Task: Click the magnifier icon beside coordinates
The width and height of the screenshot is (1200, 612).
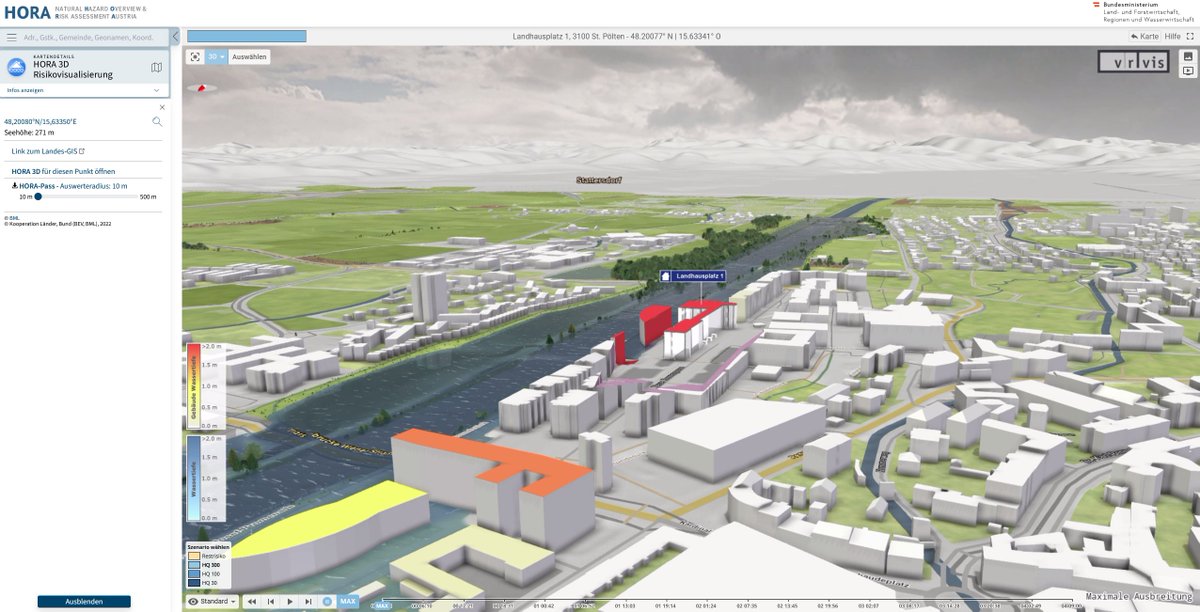Action: click(x=157, y=122)
